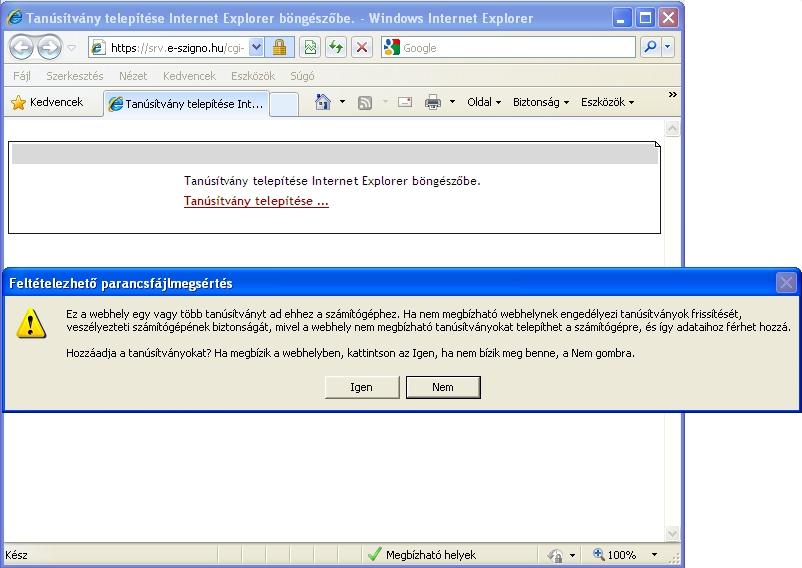This screenshot has height=568, width=802.
Task: Click the 100% zoom level button
Action: pyautogui.click(x=614, y=555)
